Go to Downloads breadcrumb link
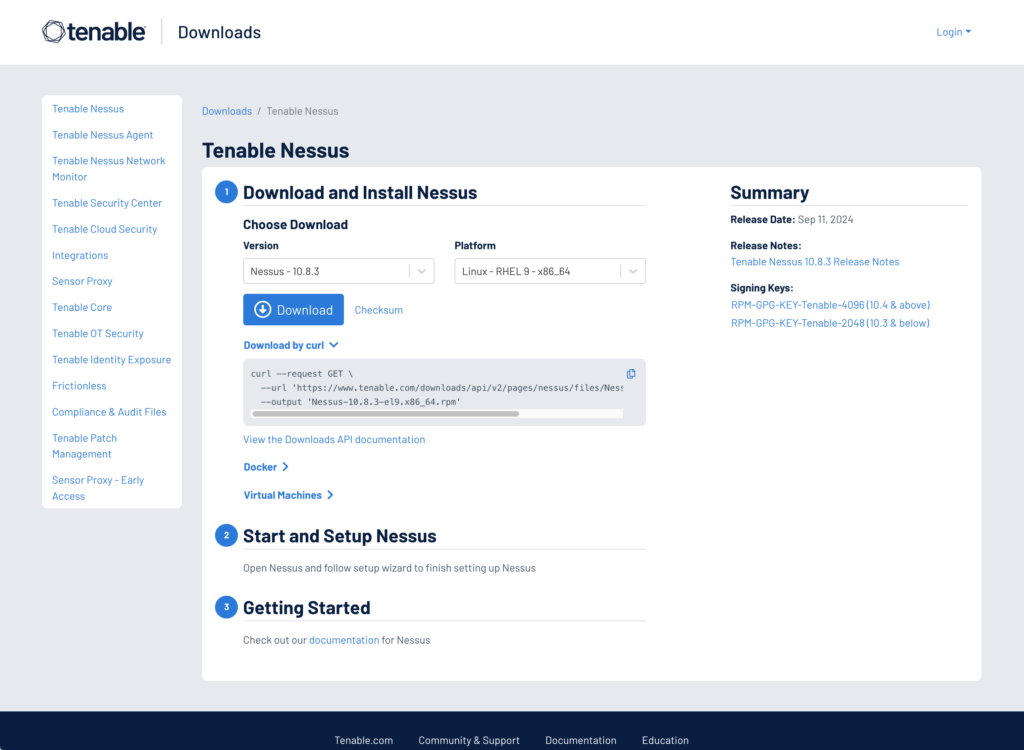 tap(227, 111)
